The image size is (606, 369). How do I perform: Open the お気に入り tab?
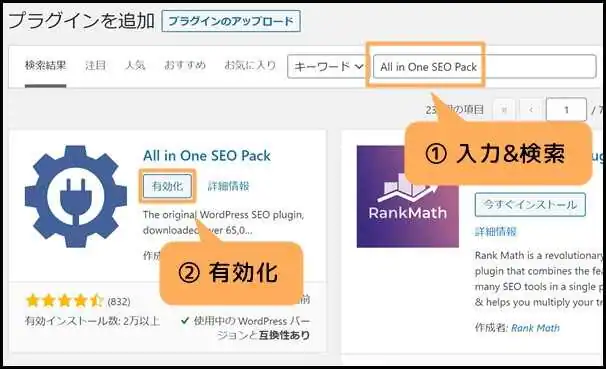[250, 65]
